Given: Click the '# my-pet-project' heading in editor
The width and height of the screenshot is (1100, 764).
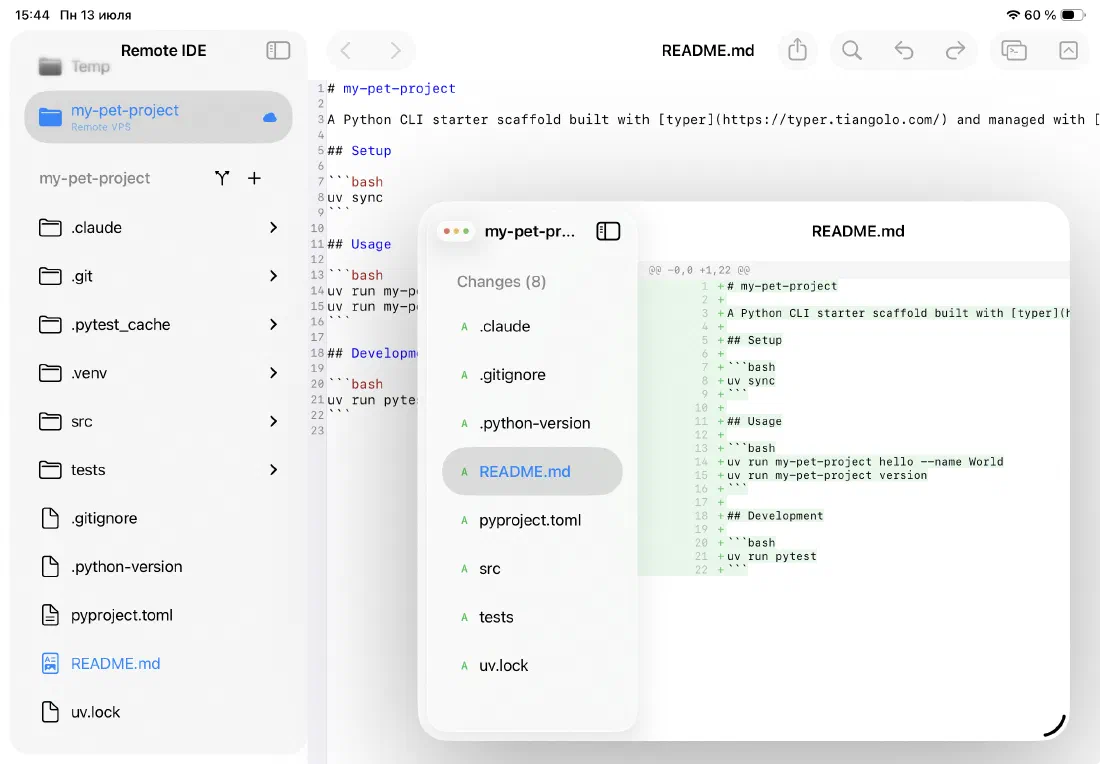Looking at the screenshot, I should [391, 88].
